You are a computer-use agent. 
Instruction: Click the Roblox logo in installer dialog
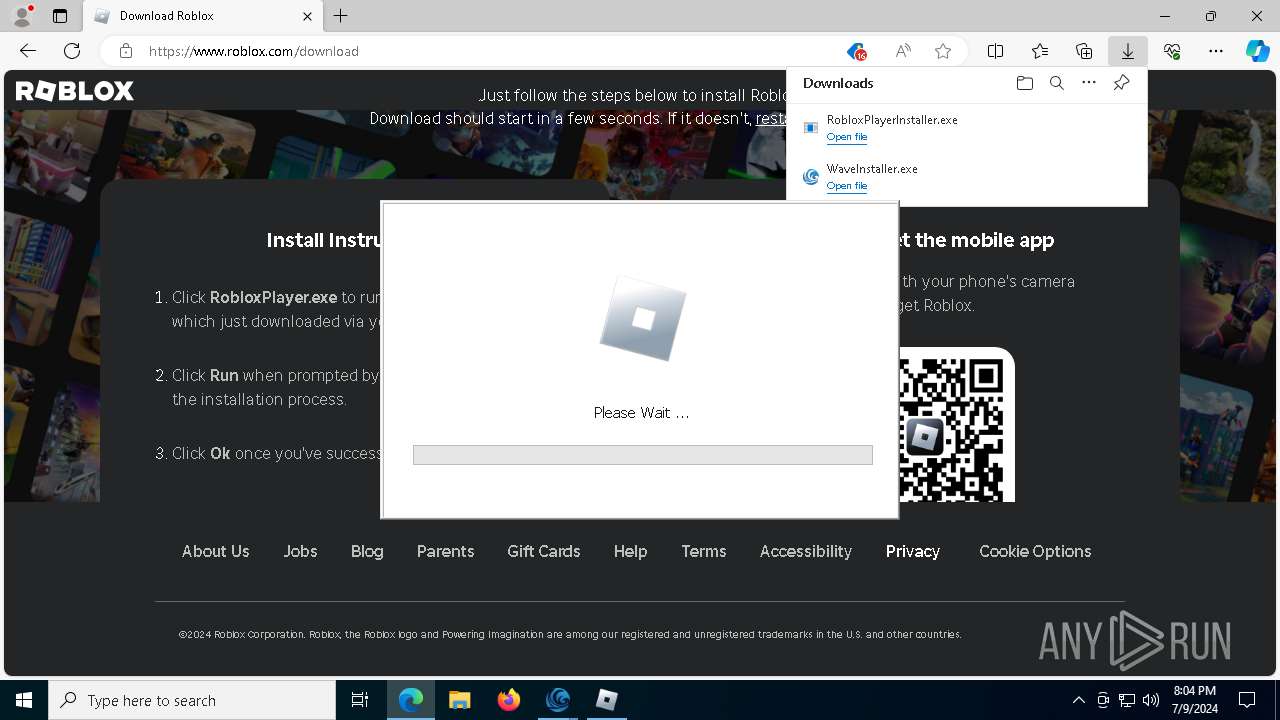[643, 319]
